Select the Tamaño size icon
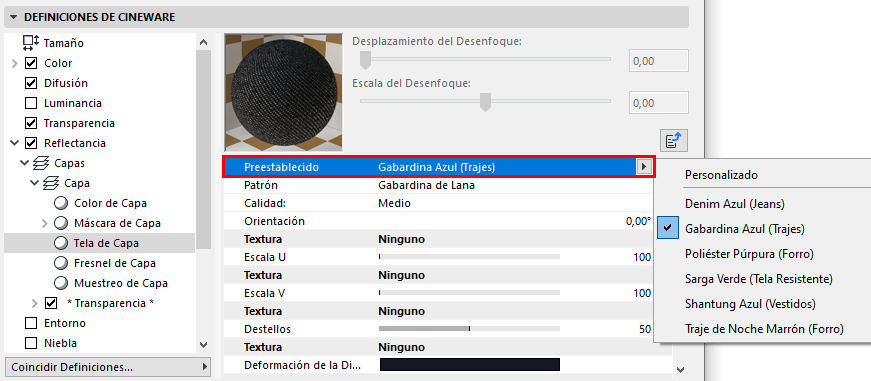The width and height of the screenshot is (871, 381). point(31,43)
